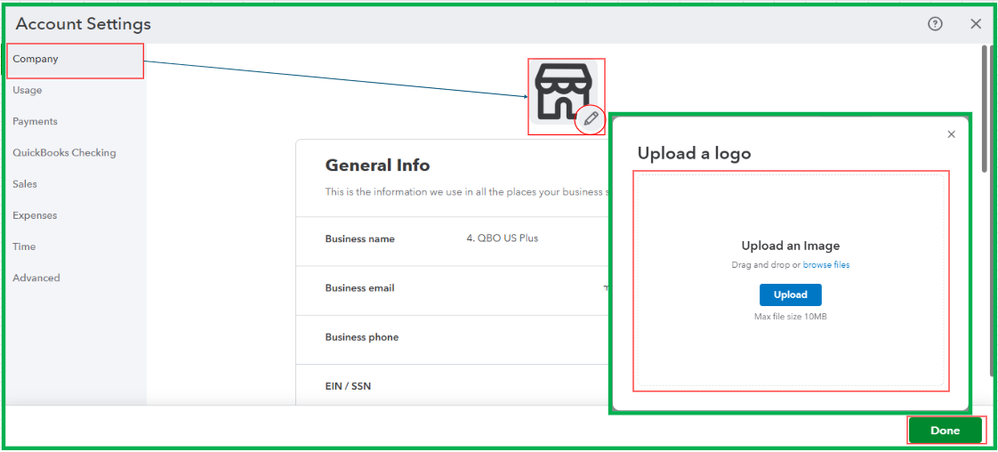Viewport: 998px width, 452px height.
Task: Click the General Info heading
Action: click(377, 166)
